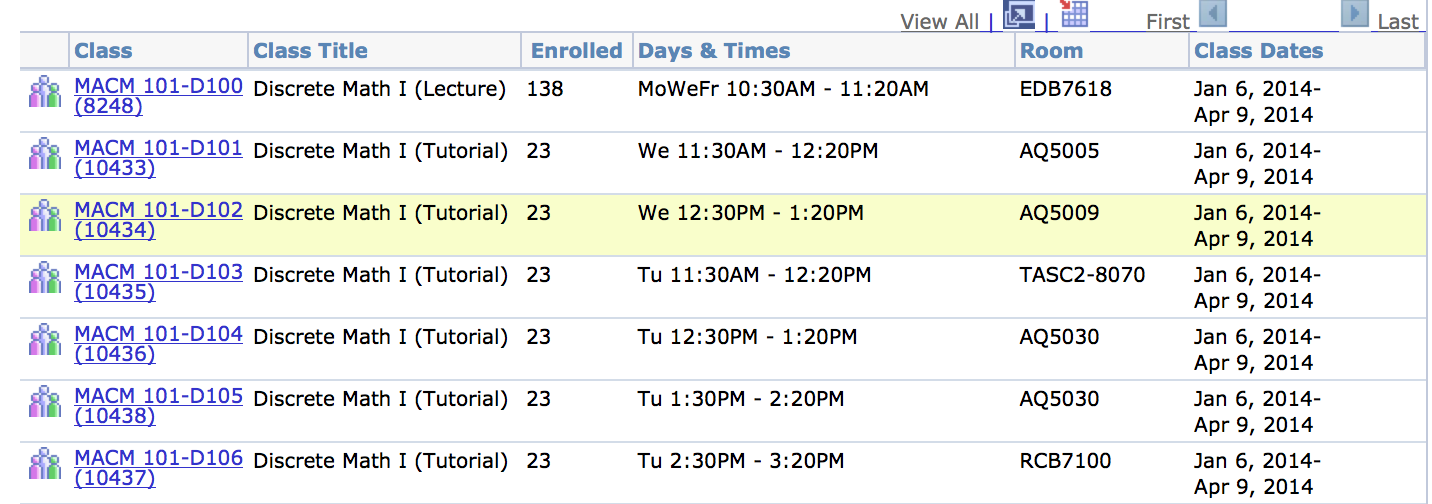
Task: Open class roster icon for MACM 101-D105
Action: (x=45, y=402)
